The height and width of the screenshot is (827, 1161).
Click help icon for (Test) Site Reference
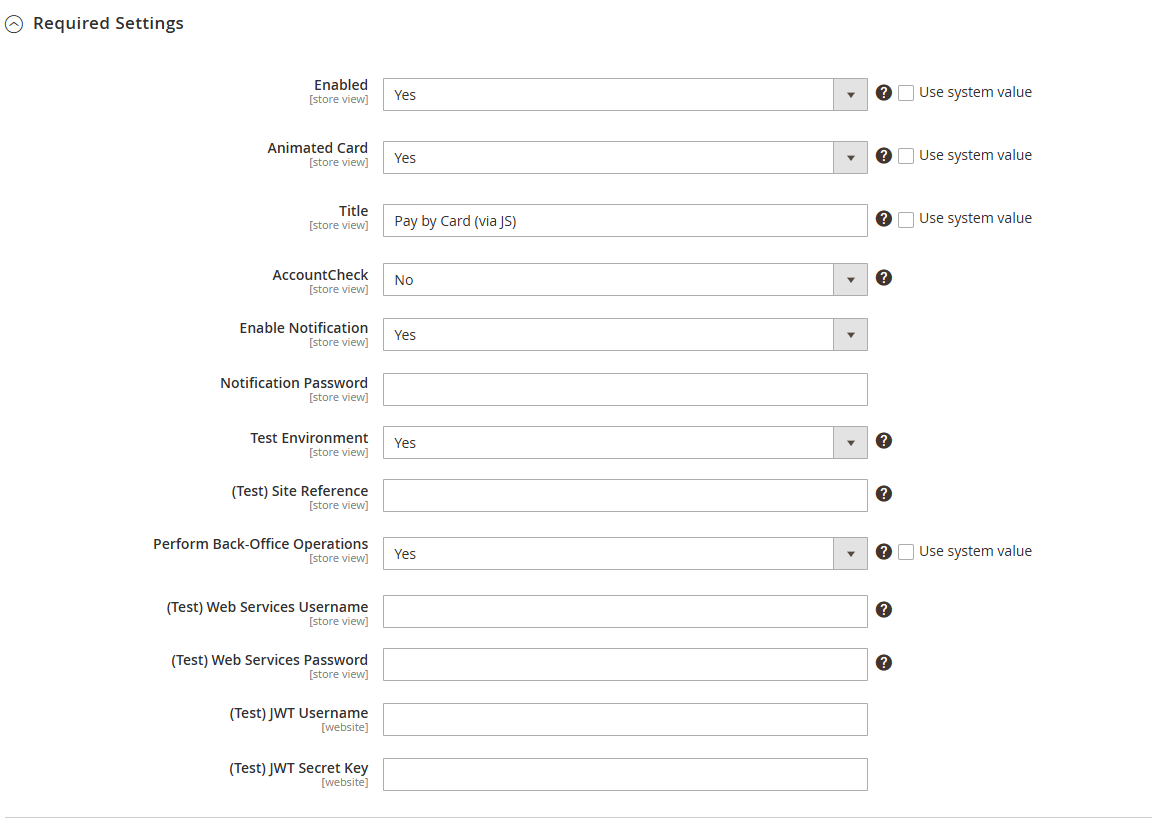pyautogui.click(x=883, y=494)
